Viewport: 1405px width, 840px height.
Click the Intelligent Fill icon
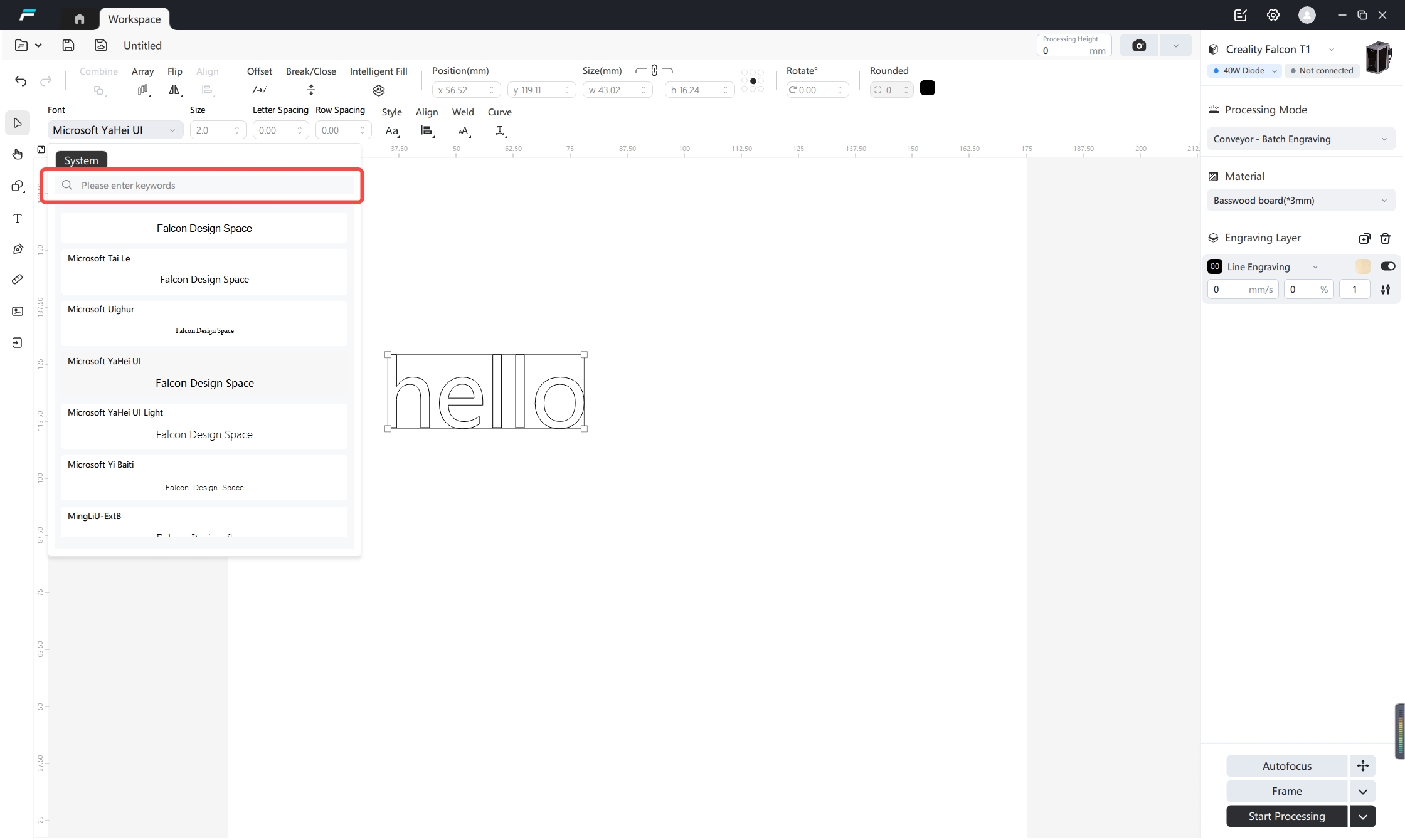pos(378,90)
